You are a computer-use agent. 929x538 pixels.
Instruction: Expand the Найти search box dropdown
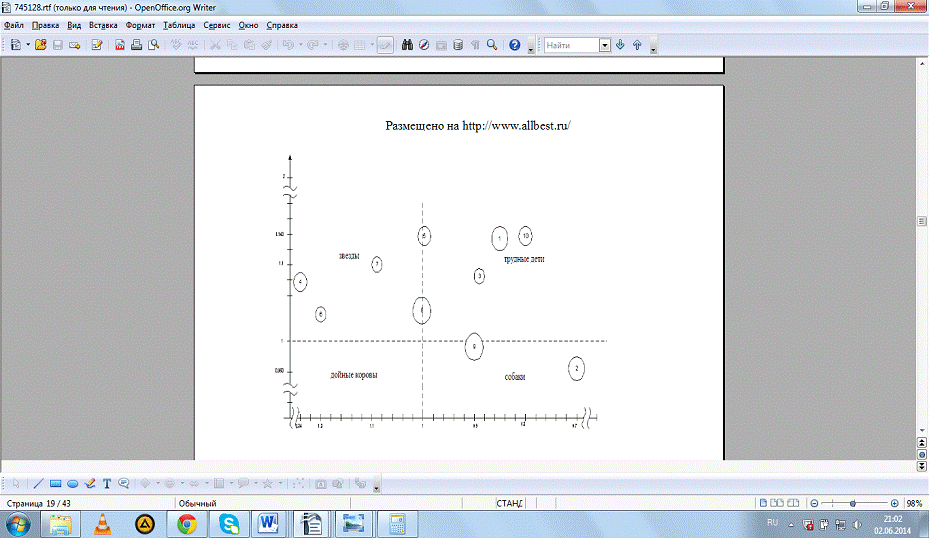tap(605, 45)
